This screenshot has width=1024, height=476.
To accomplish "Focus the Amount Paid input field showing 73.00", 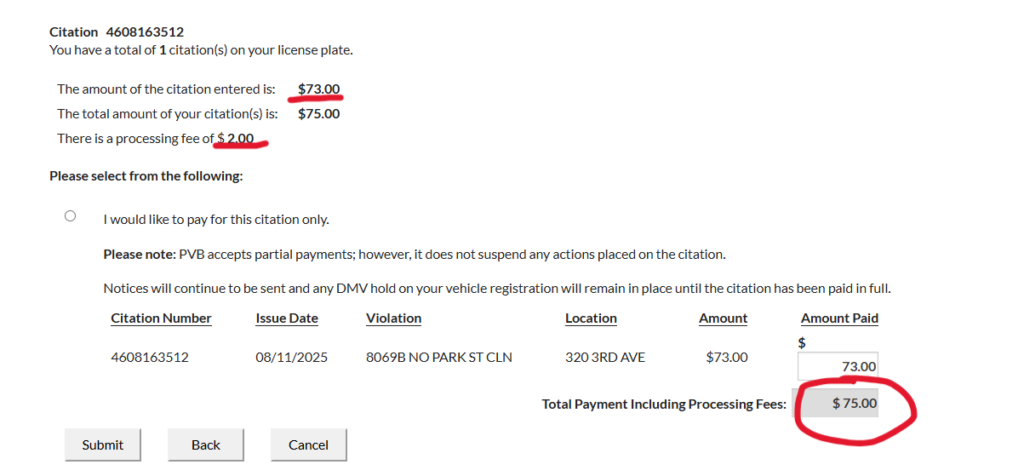I will click(838, 366).
